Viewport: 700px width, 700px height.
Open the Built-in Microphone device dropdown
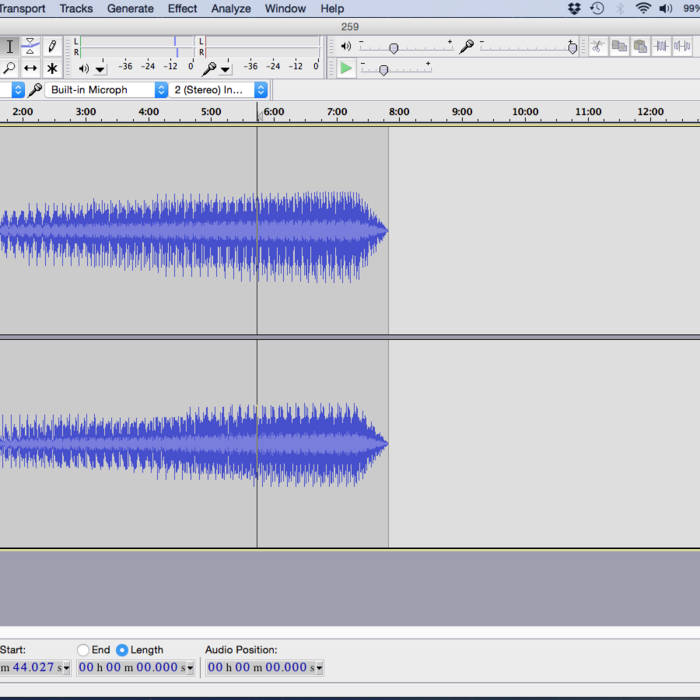[x=161, y=90]
